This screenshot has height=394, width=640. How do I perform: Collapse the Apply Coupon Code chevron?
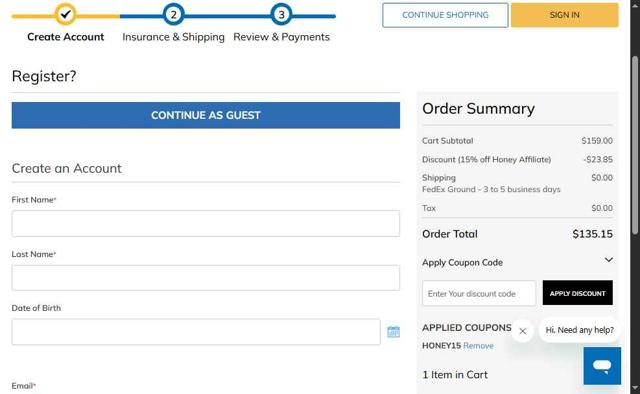click(x=608, y=260)
